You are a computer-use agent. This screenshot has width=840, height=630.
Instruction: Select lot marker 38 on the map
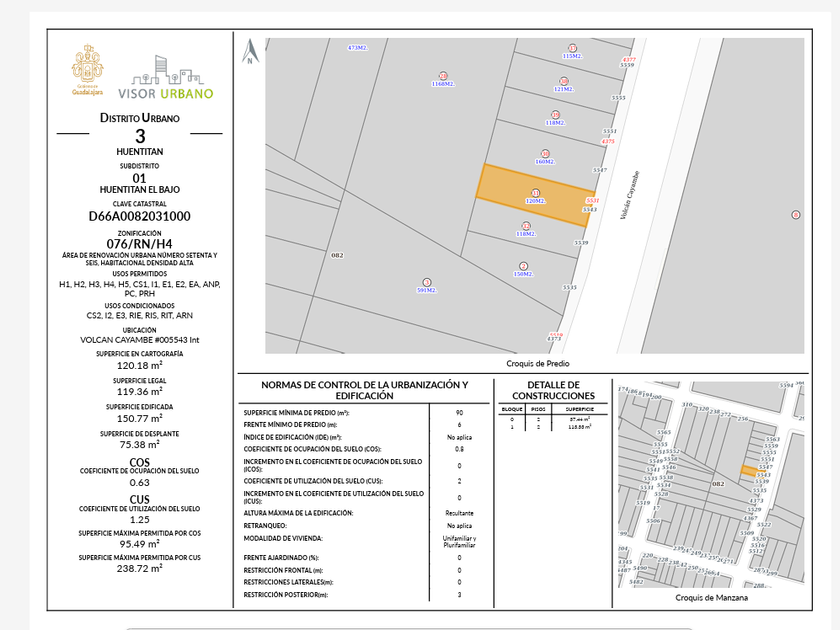pyautogui.click(x=564, y=81)
